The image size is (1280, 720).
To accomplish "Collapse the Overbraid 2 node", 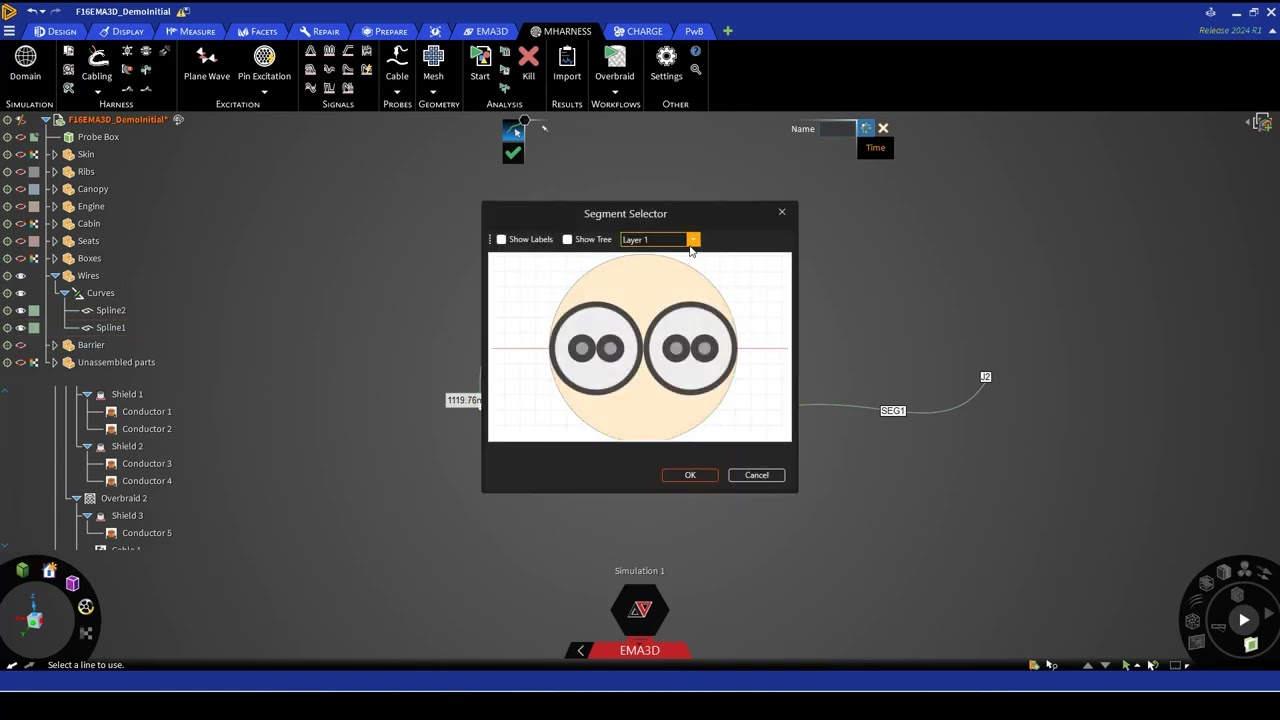I will click(76, 498).
